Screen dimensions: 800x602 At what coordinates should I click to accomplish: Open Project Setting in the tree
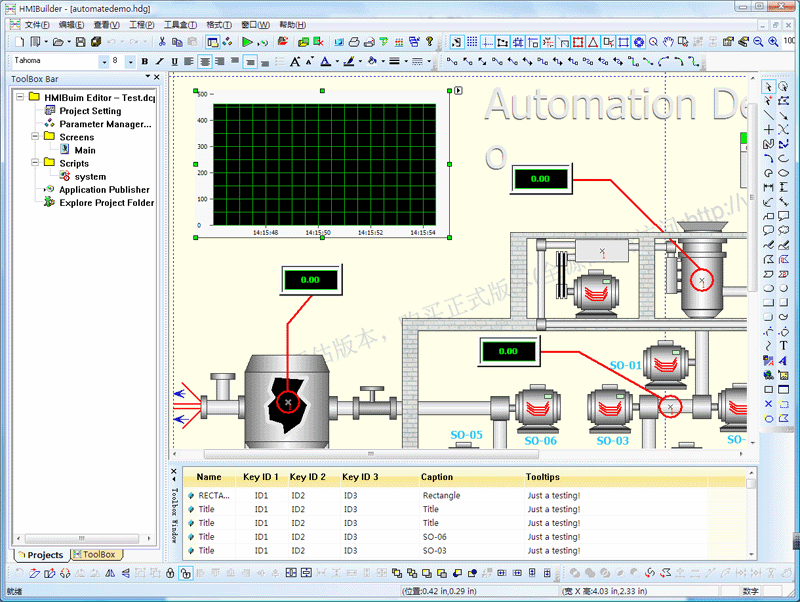coord(90,111)
